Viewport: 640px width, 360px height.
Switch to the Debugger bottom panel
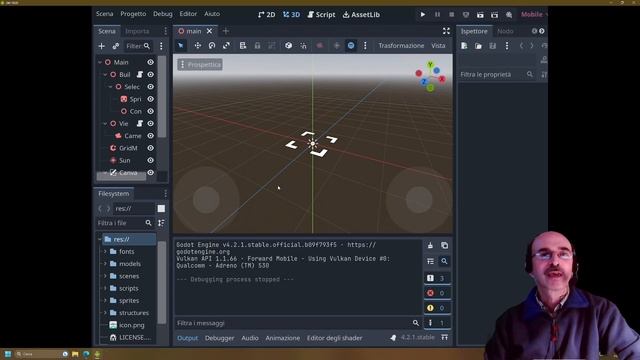pos(220,338)
